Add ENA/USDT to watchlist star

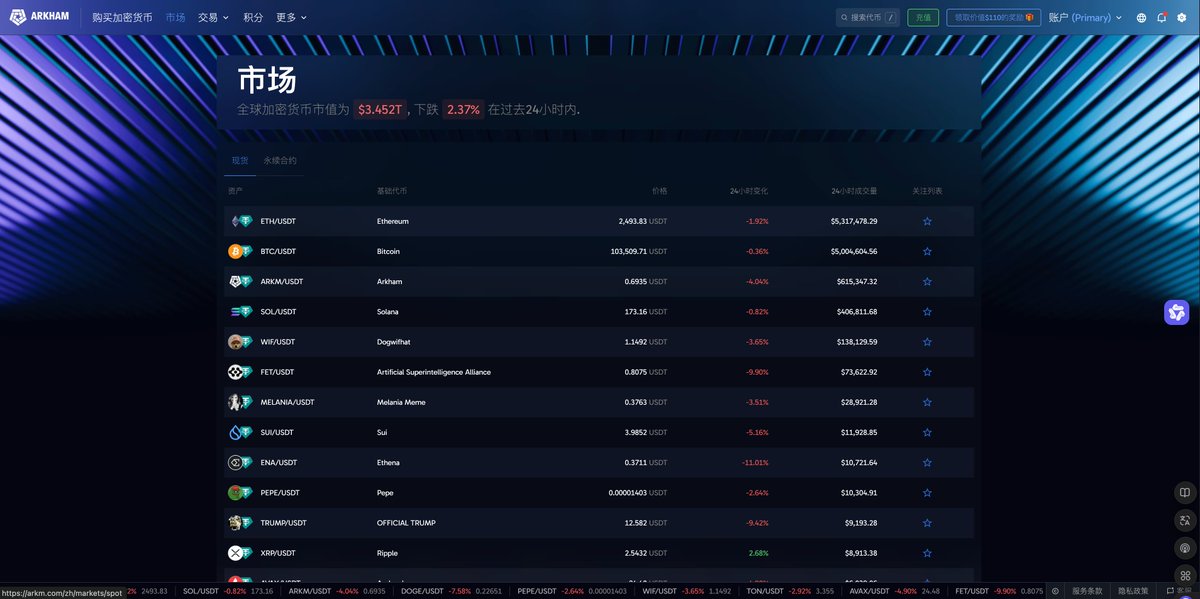tap(927, 463)
